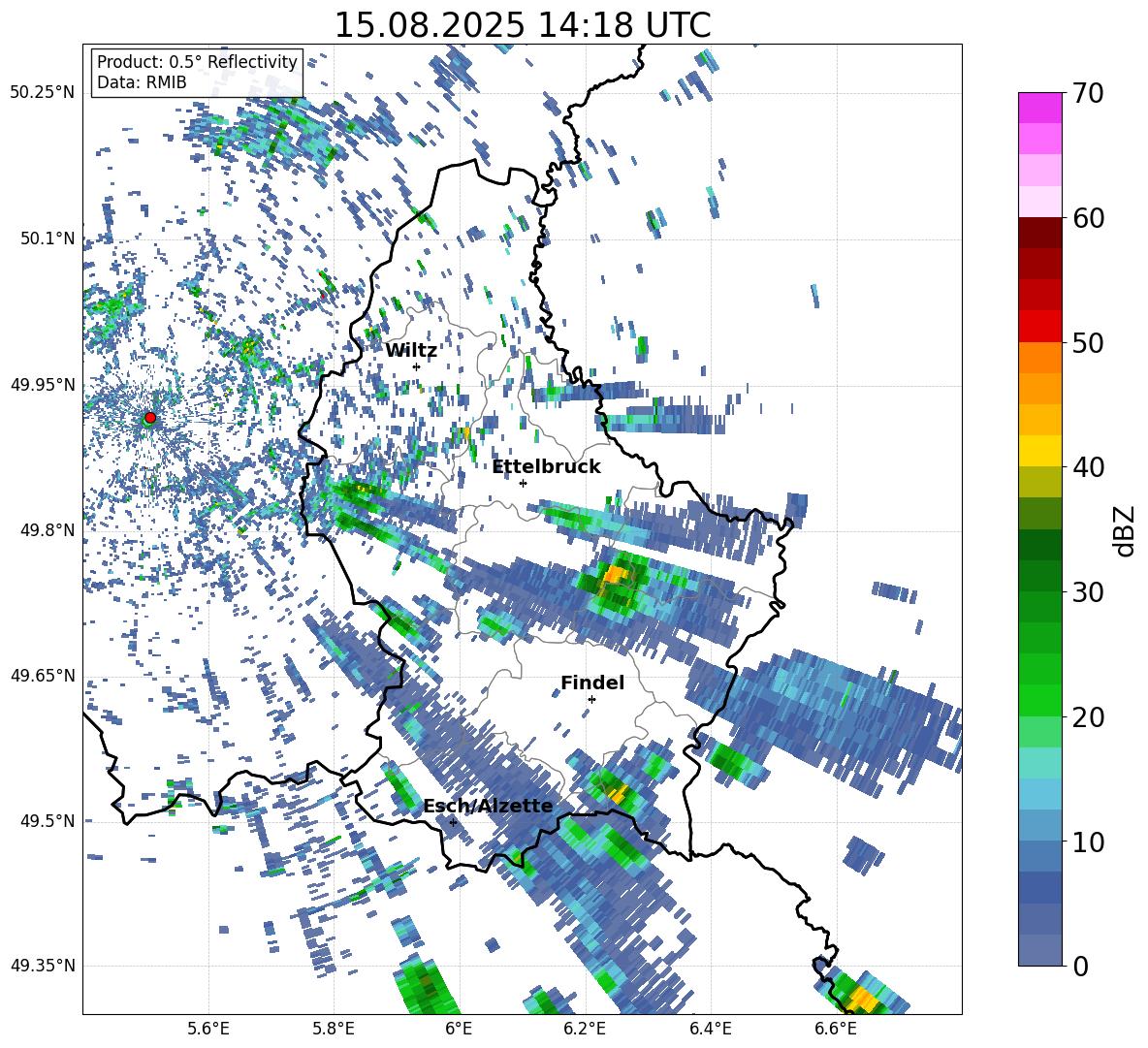Image resolution: width=1148 pixels, height=1048 pixels.
Task: Click the colorbar tick label 0
Action: click(x=1080, y=967)
